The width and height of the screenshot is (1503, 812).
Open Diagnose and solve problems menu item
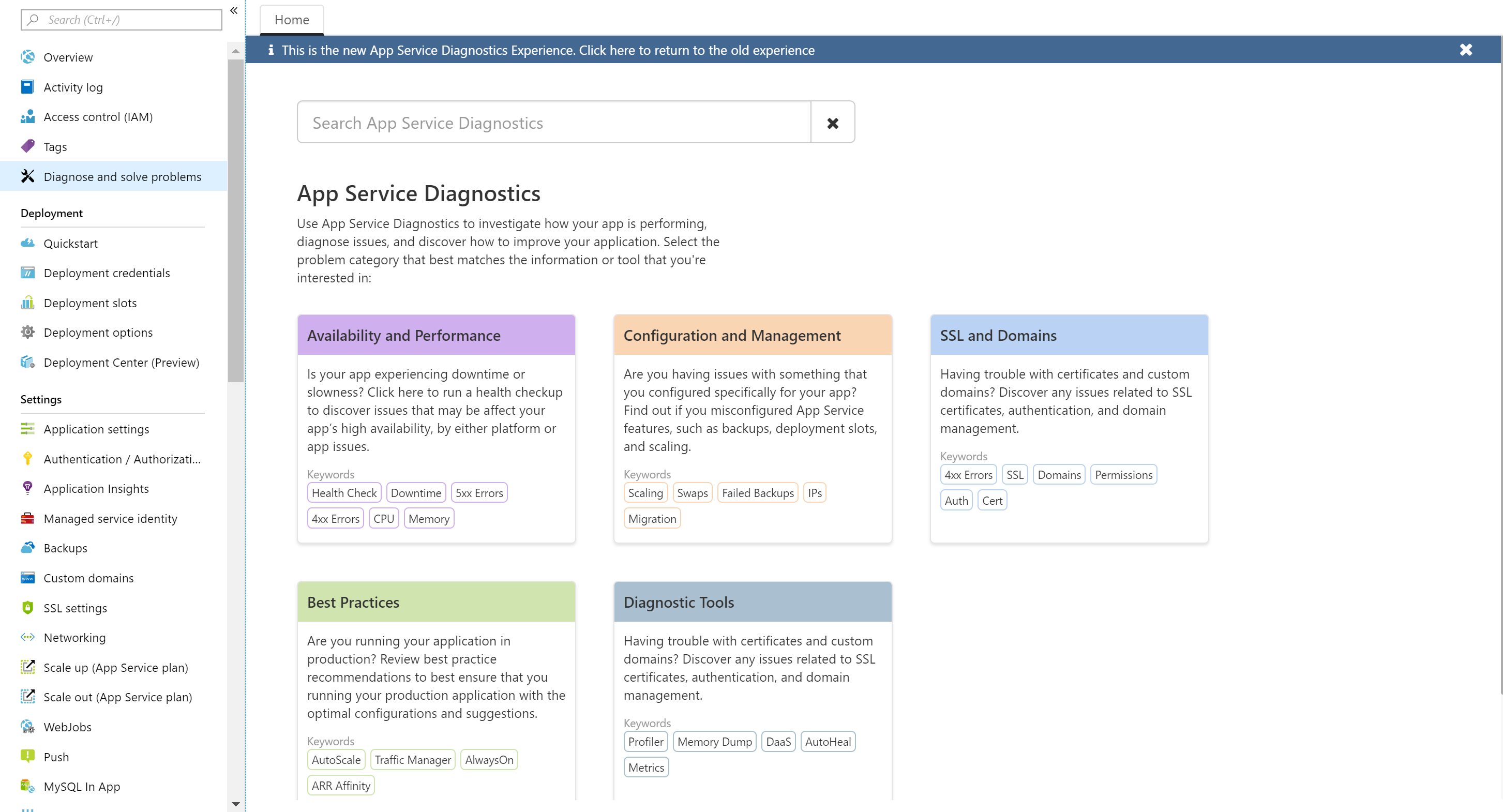point(122,176)
